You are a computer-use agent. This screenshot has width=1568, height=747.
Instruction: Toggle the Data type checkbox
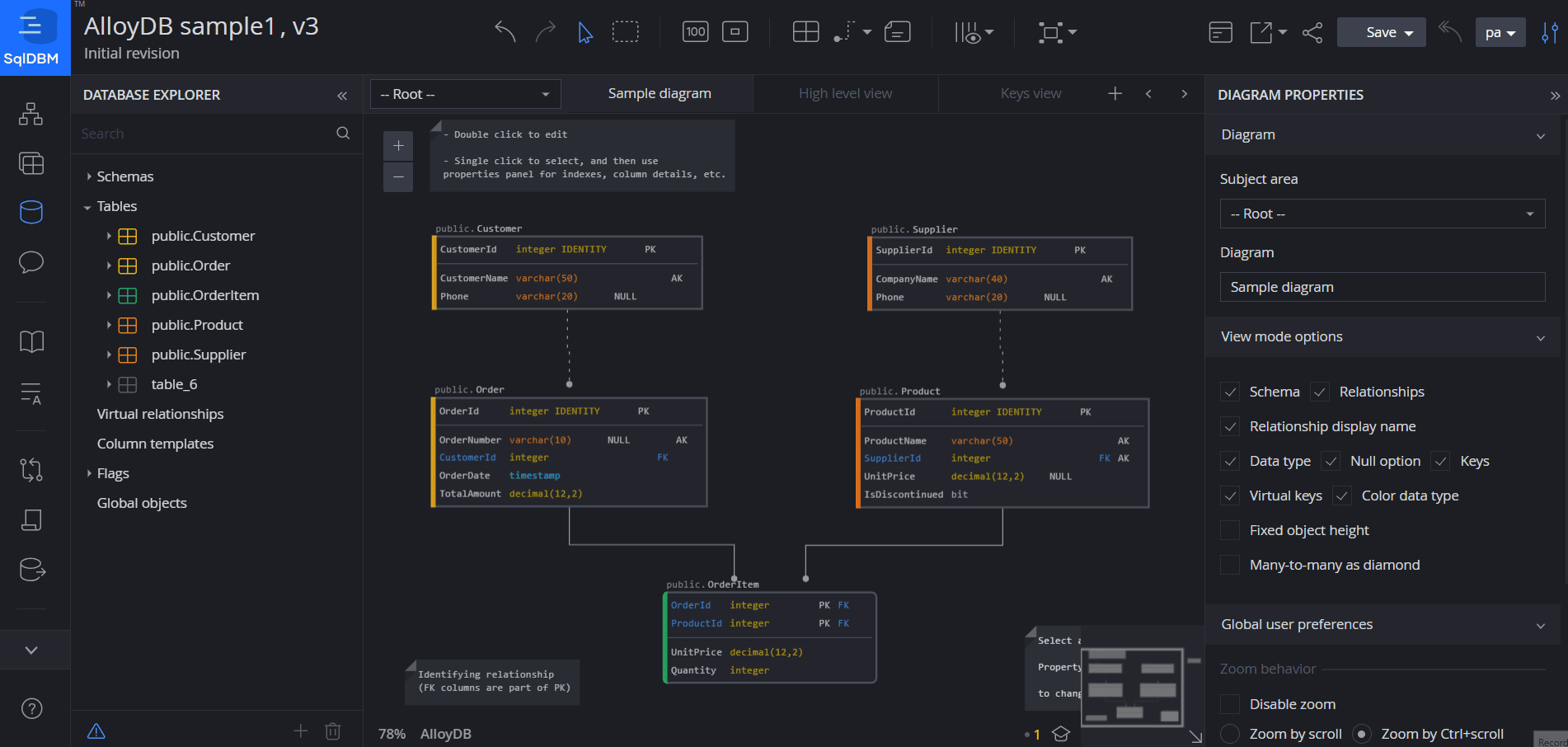point(1230,462)
